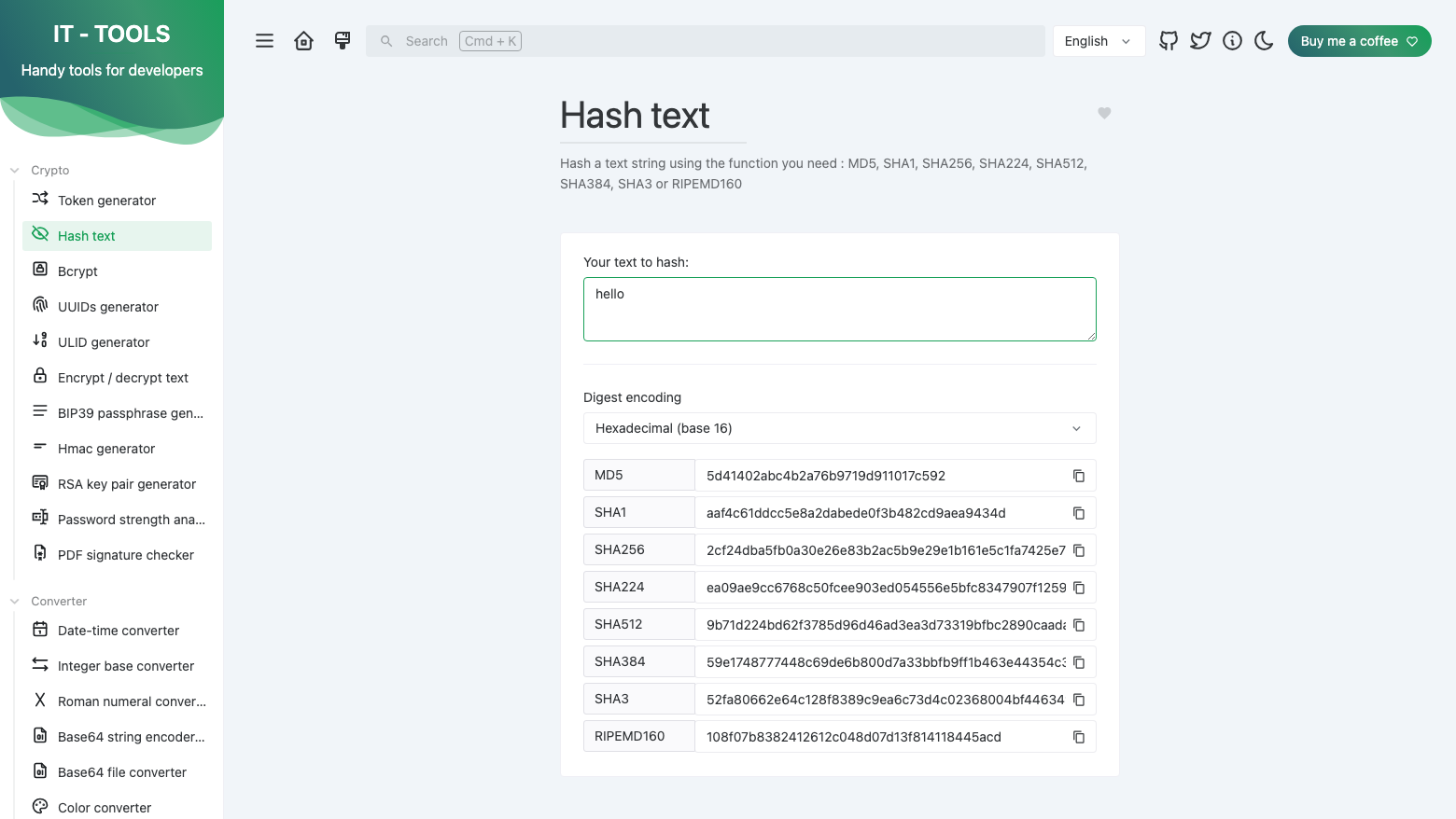
Task: Open the UI library paint roller icon
Action: (x=343, y=41)
